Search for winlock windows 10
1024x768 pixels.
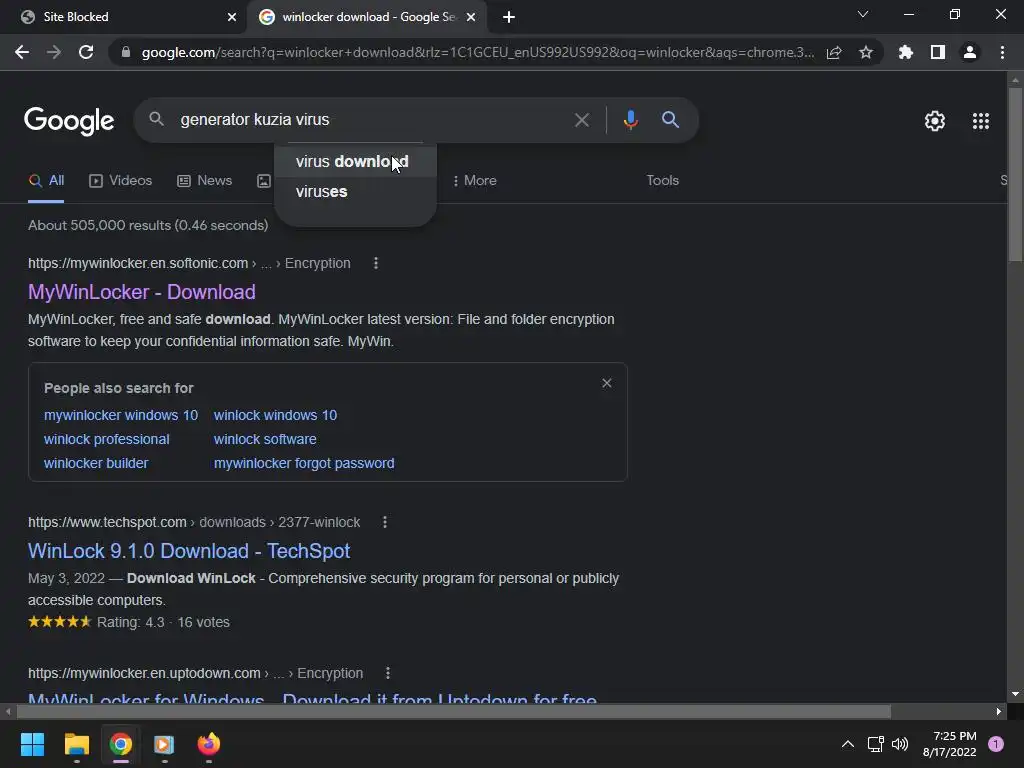point(275,415)
